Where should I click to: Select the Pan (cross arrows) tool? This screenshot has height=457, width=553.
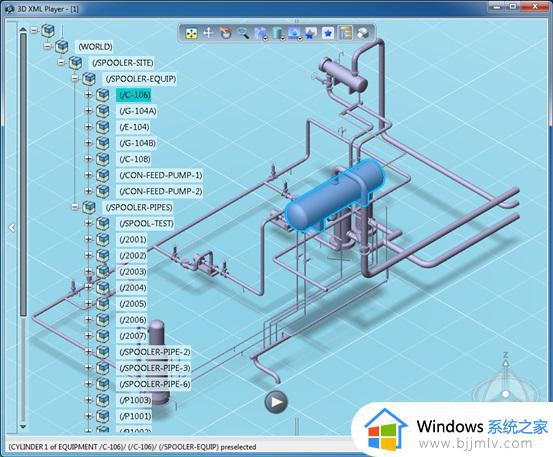click(x=209, y=33)
